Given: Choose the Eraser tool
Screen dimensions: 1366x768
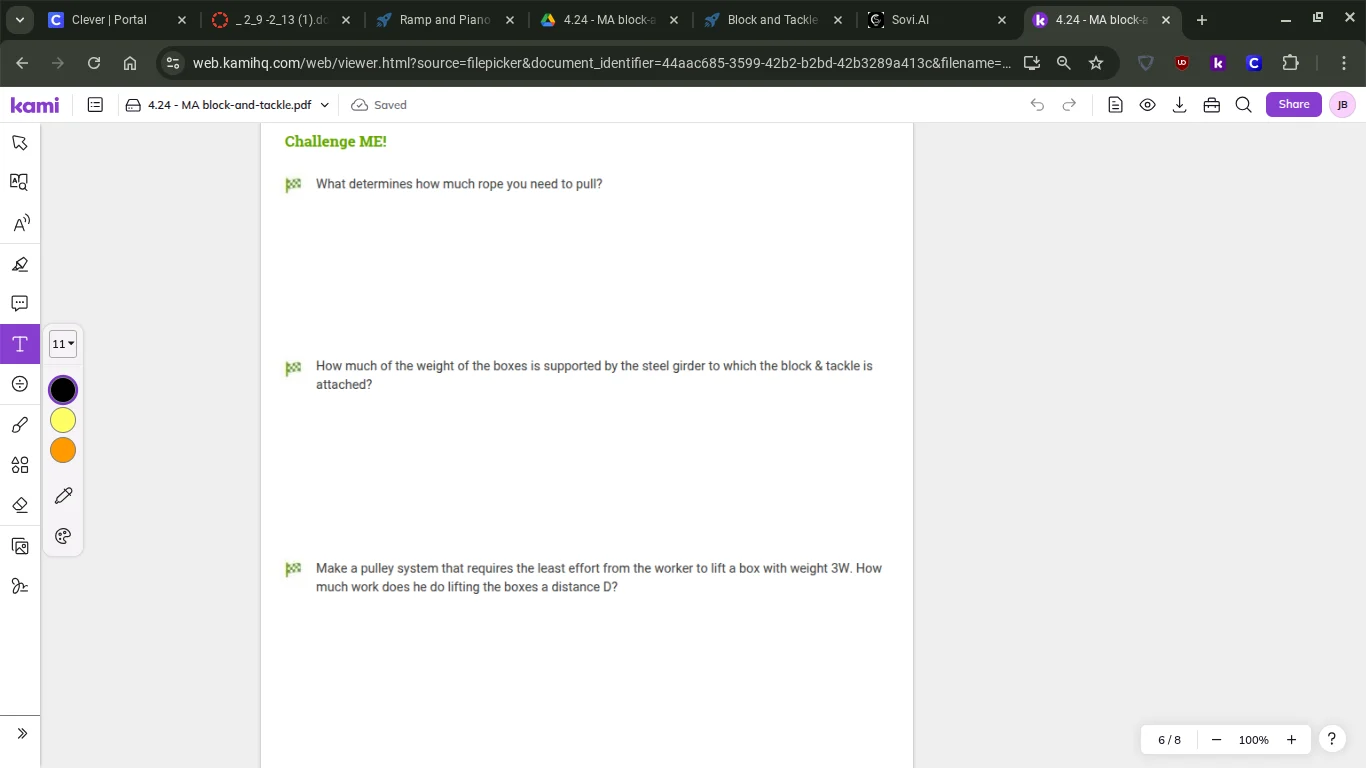Looking at the screenshot, I should click(x=20, y=505).
